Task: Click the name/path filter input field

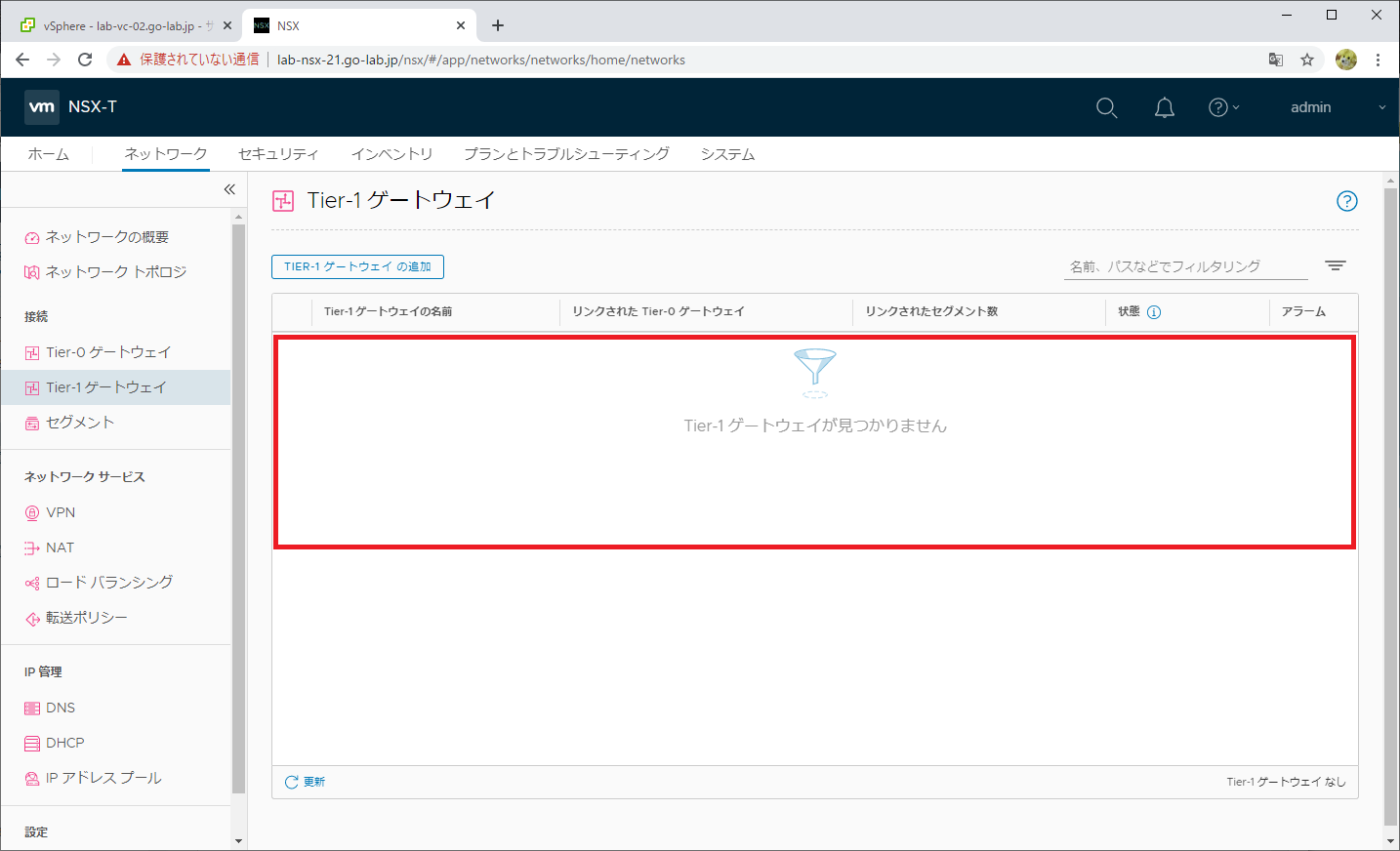Action: [x=1185, y=266]
